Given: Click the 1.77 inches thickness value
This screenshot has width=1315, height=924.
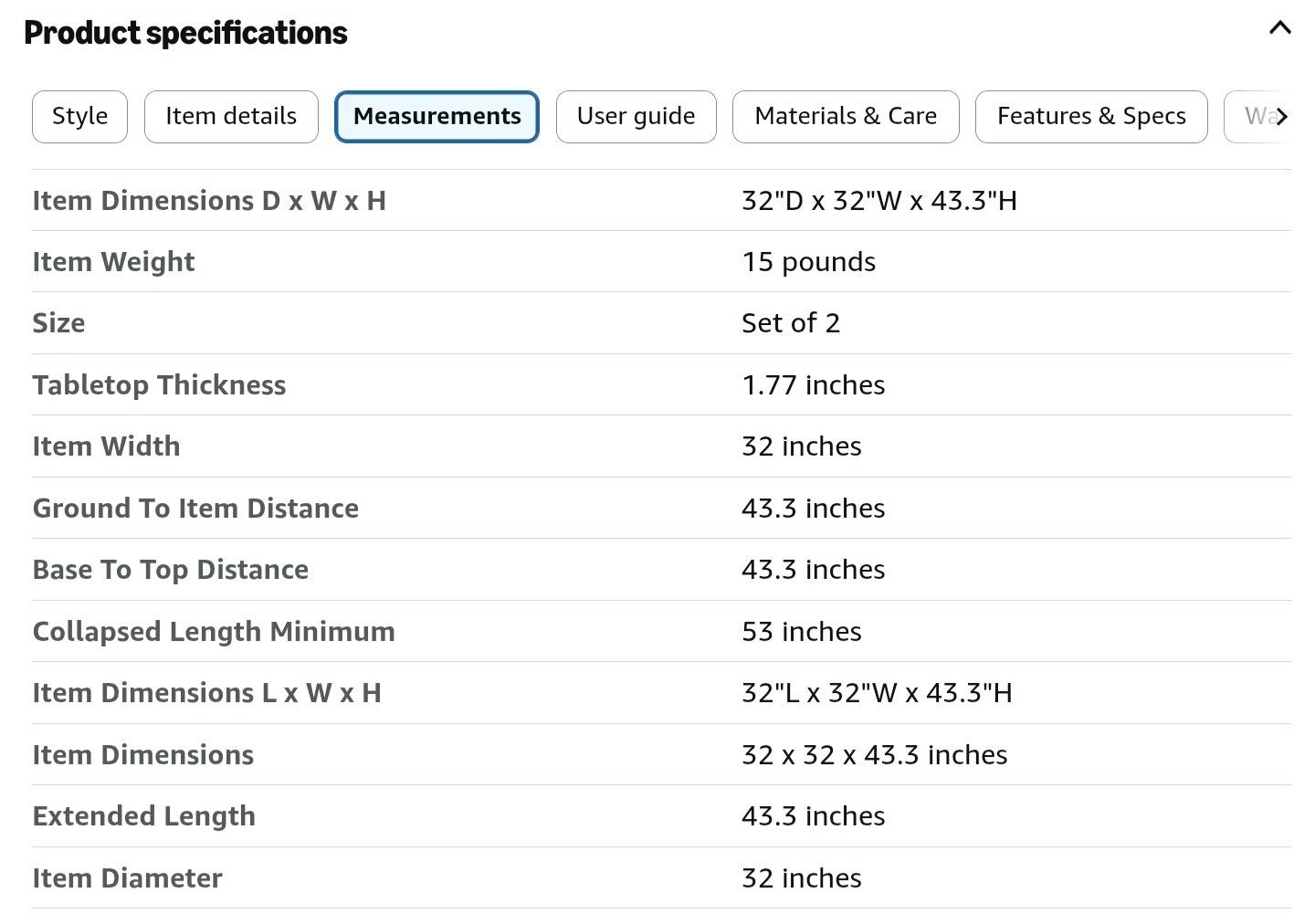Looking at the screenshot, I should 813,385.
